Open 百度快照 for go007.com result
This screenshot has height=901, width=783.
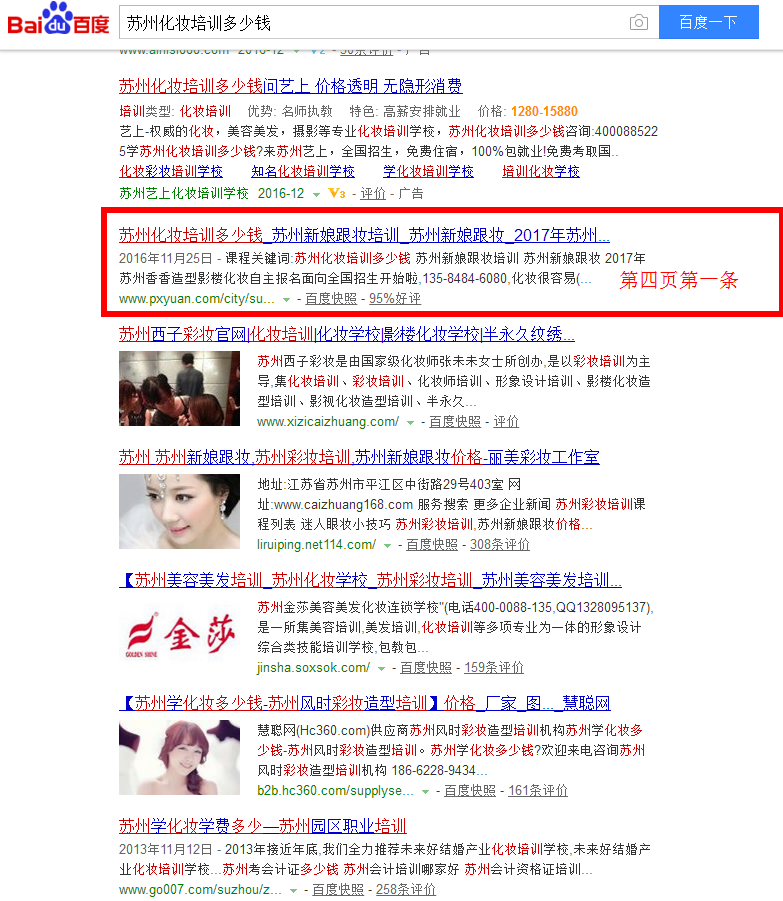click(338, 890)
